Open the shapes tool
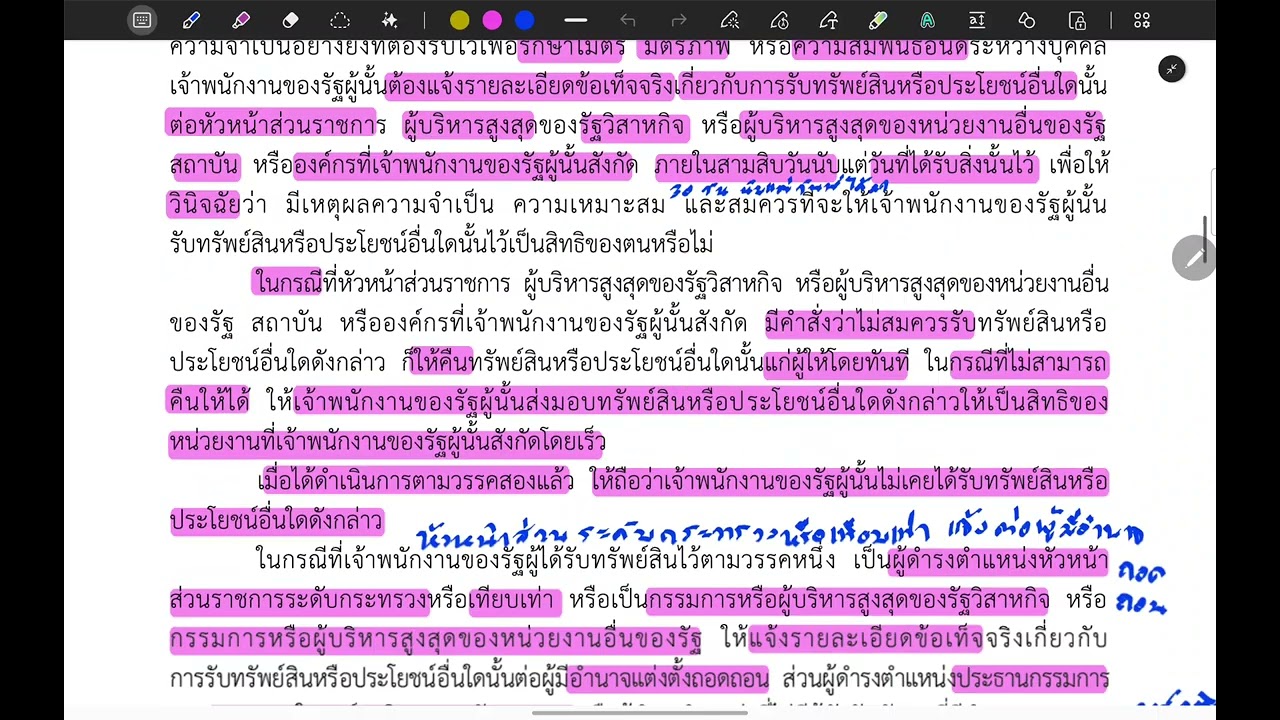 click(x=1027, y=20)
